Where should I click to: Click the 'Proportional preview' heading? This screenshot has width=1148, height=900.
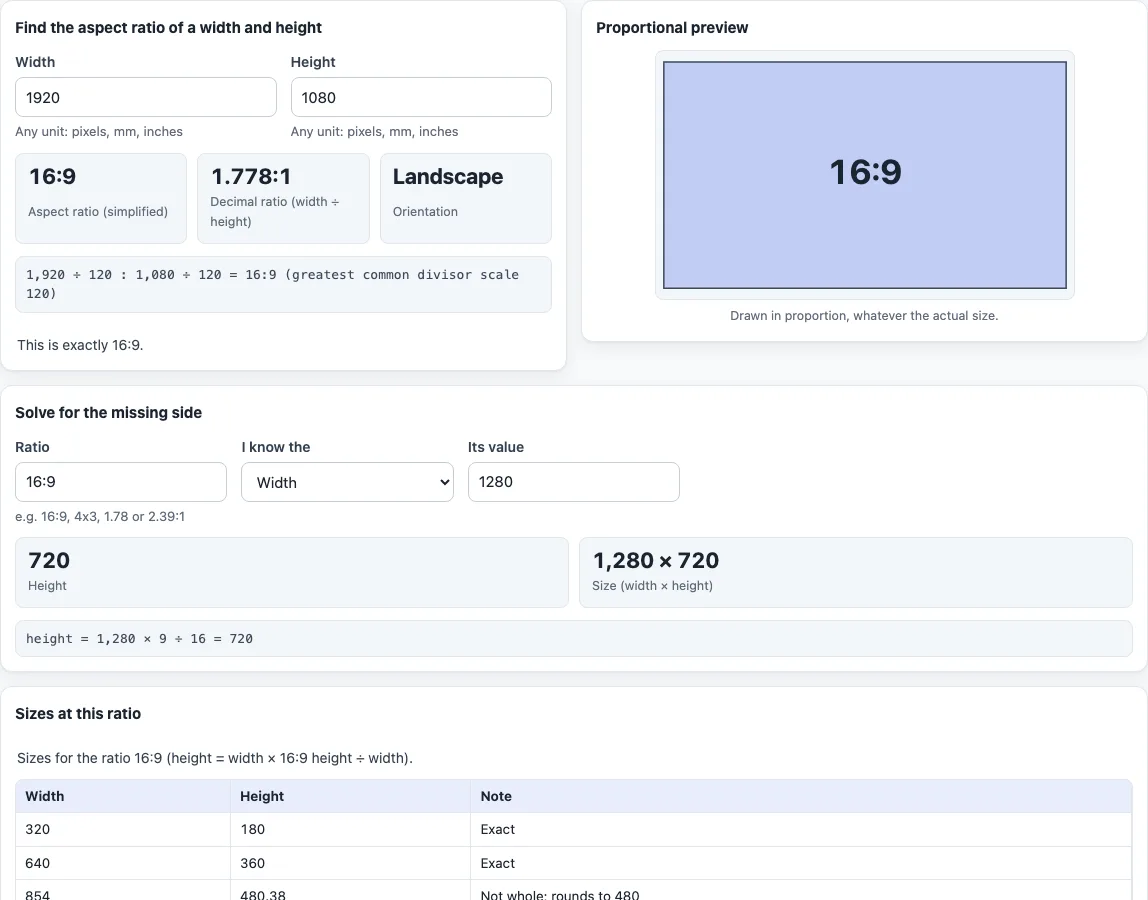672,28
